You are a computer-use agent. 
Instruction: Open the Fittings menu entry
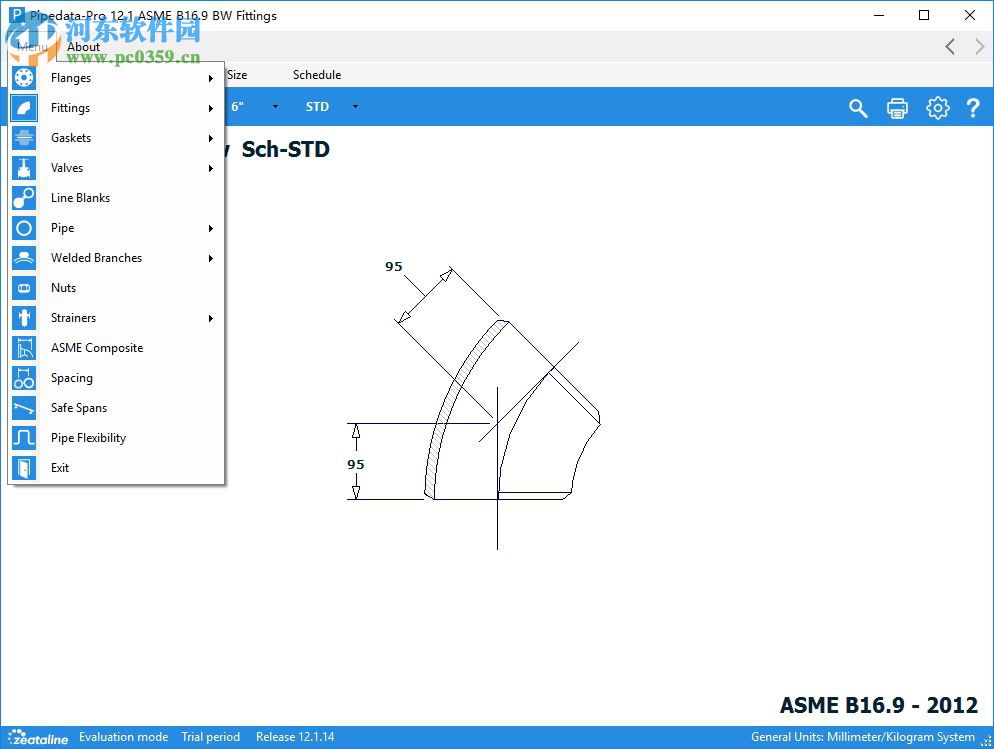(117, 108)
